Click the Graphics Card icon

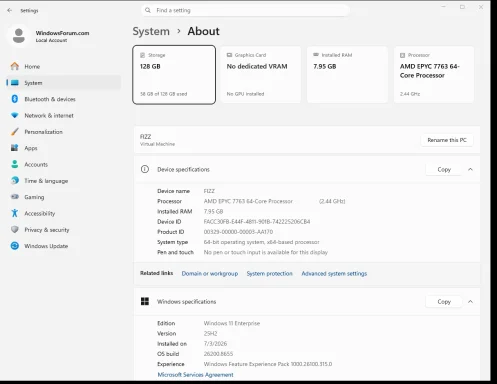(229, 55)
